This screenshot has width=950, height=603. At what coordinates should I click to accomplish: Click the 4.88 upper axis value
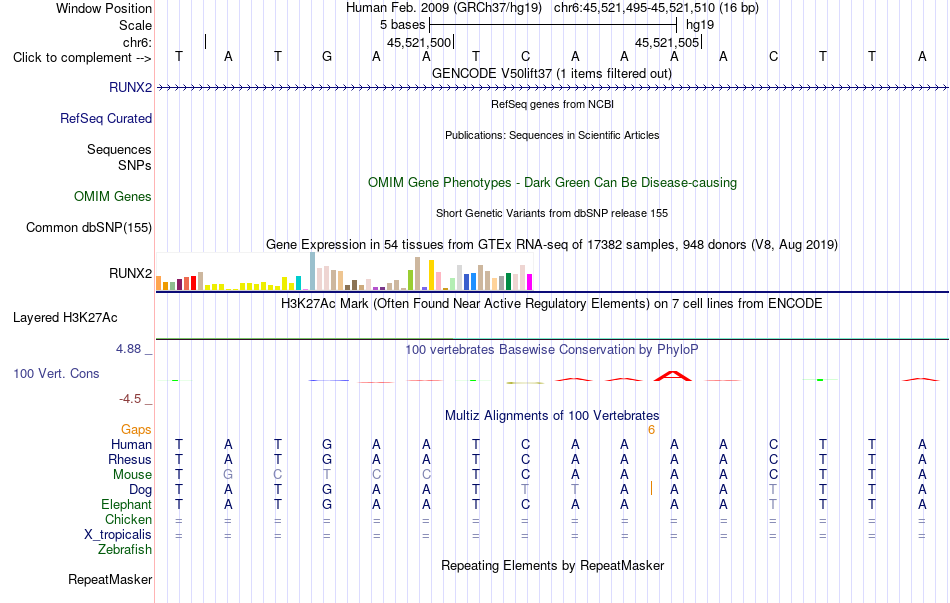pyautogui.click(x=128, y=348)
